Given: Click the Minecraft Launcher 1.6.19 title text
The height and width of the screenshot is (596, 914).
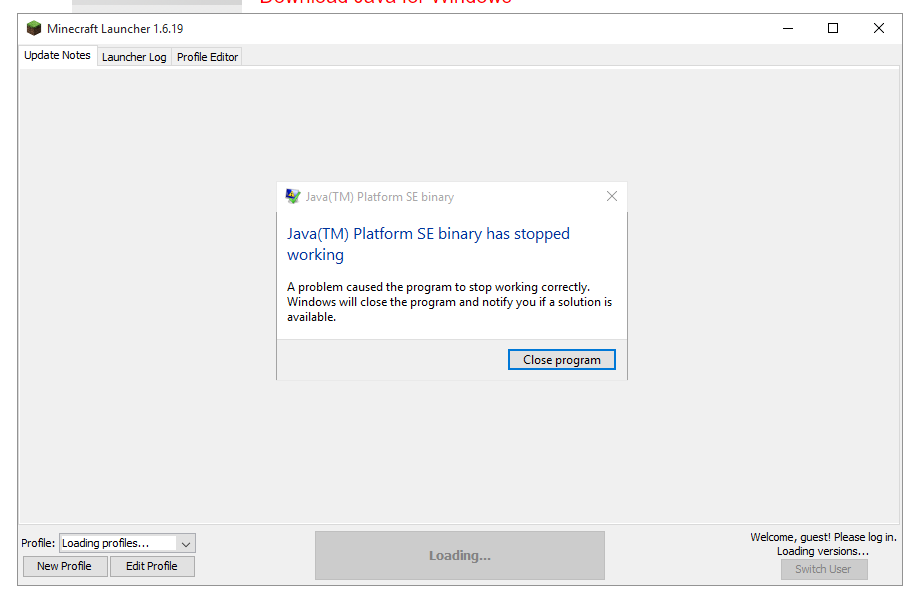Looking at the screenshot, I should point(115,29).
